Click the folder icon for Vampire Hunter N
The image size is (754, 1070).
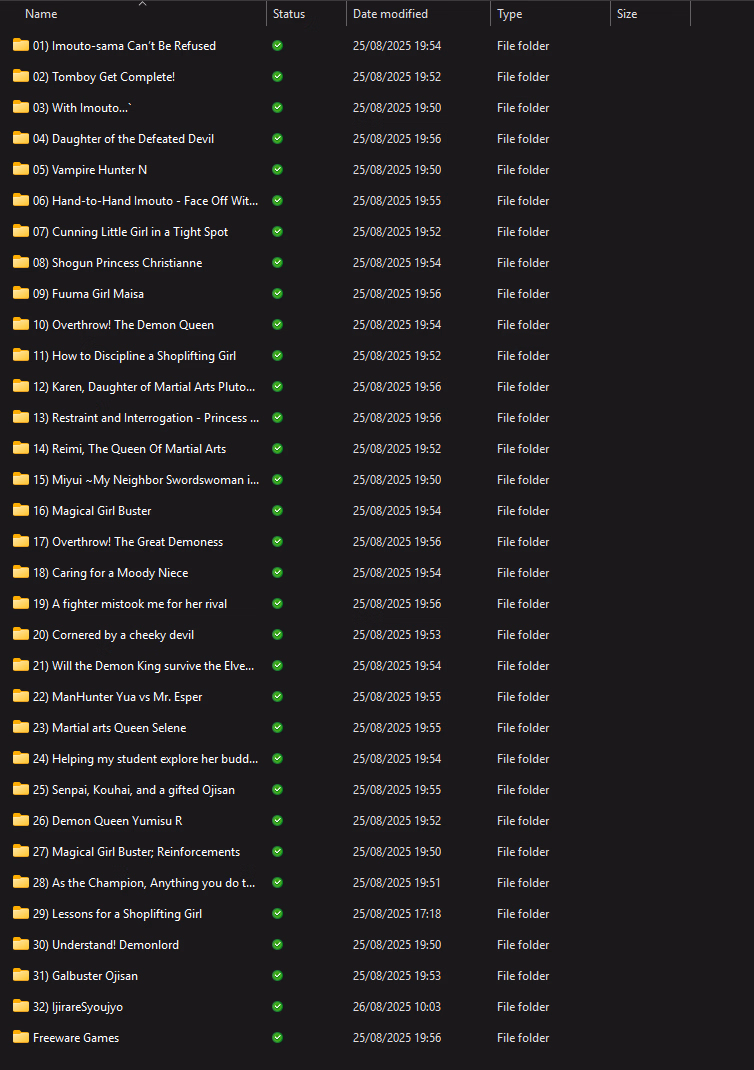click(x=20, y=169)
